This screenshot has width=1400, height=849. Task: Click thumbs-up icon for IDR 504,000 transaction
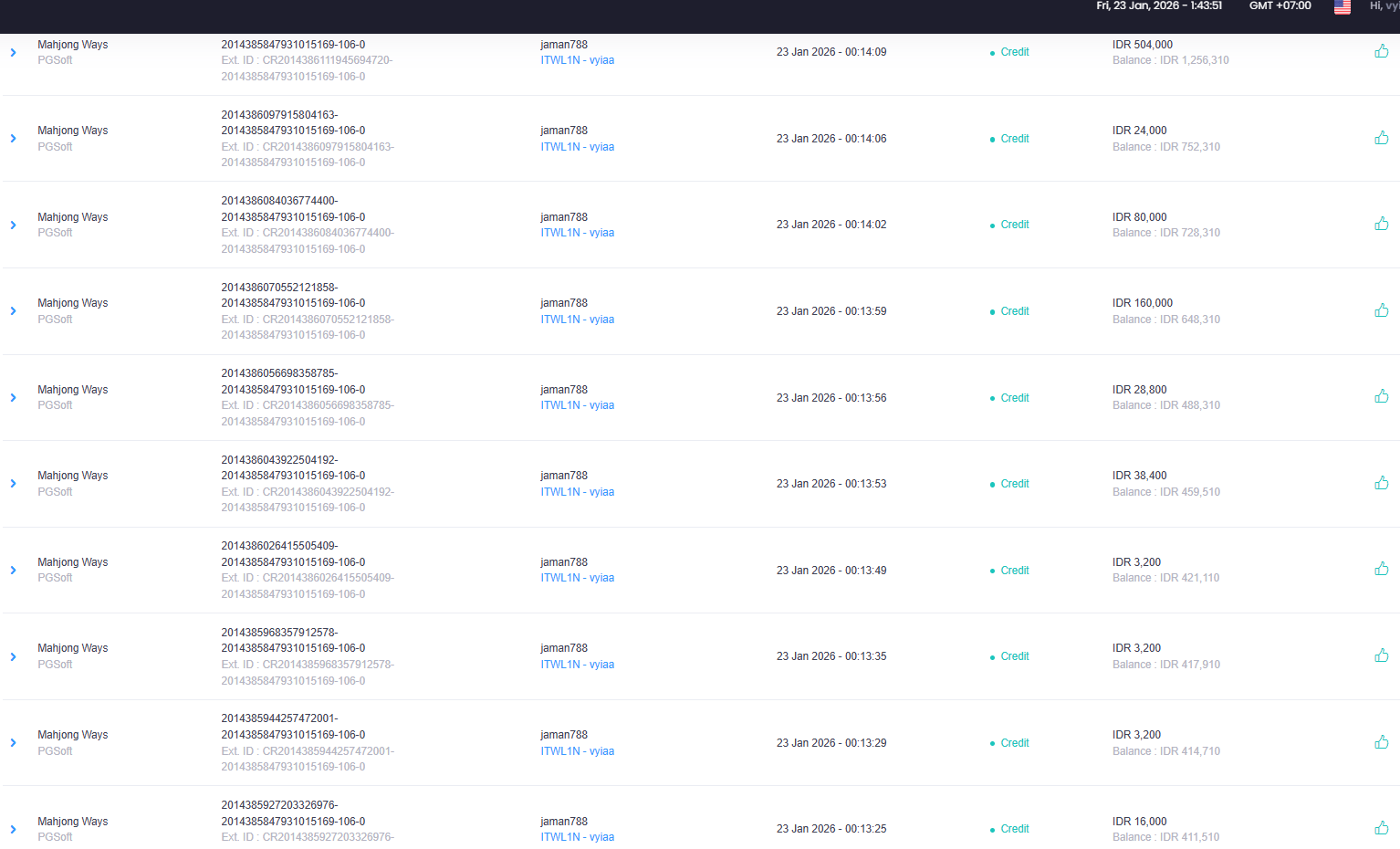tap(1382, 51)
